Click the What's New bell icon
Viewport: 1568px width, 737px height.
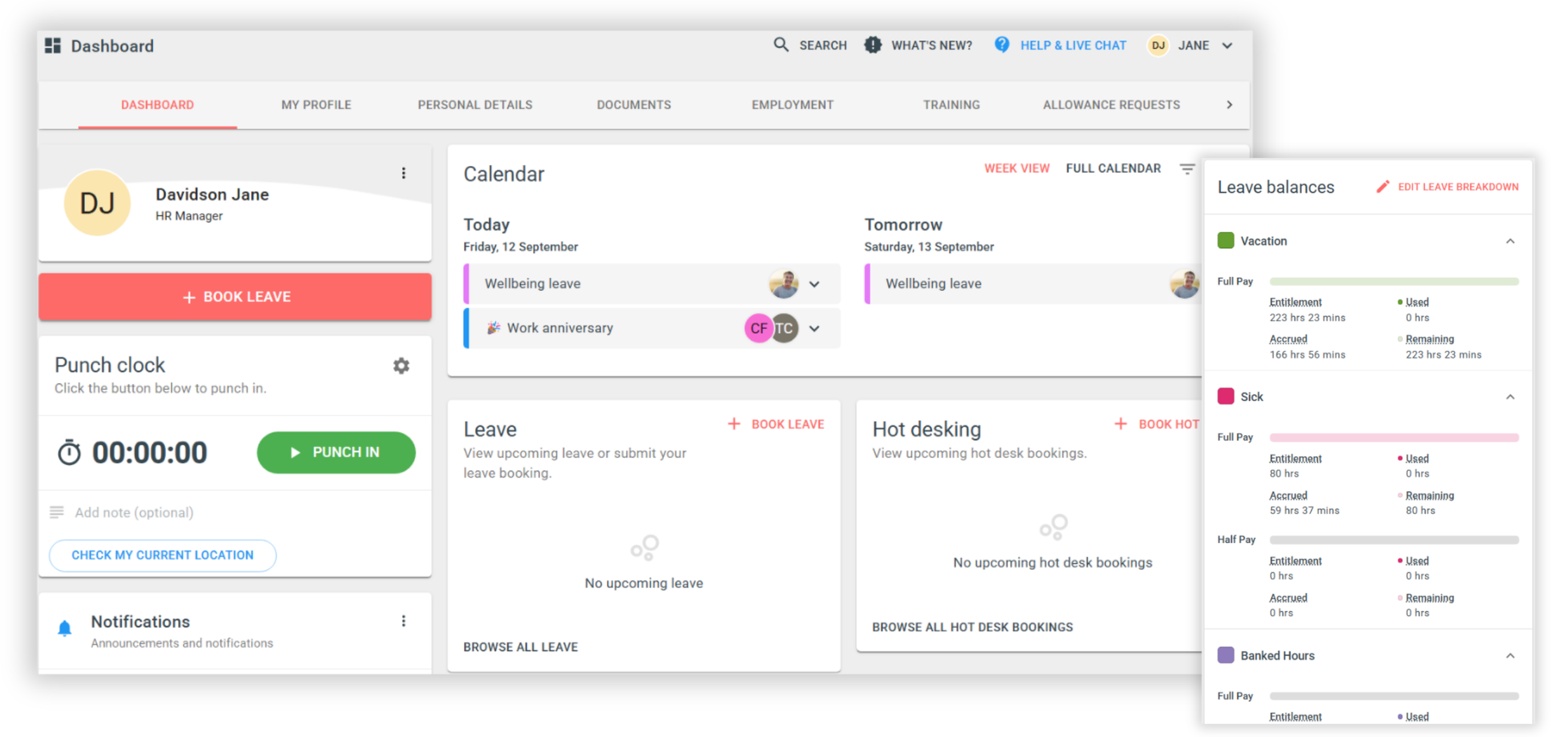[x=873, y=45]
